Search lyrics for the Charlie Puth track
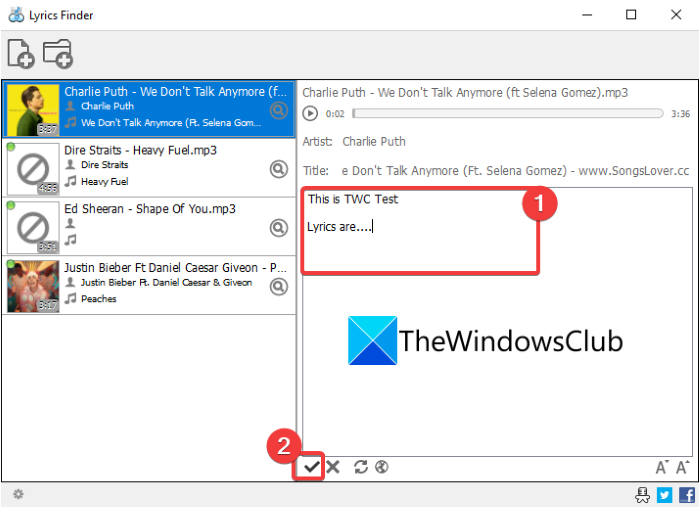This screenshot has width=700, height=508. click(x=279, y=110)
